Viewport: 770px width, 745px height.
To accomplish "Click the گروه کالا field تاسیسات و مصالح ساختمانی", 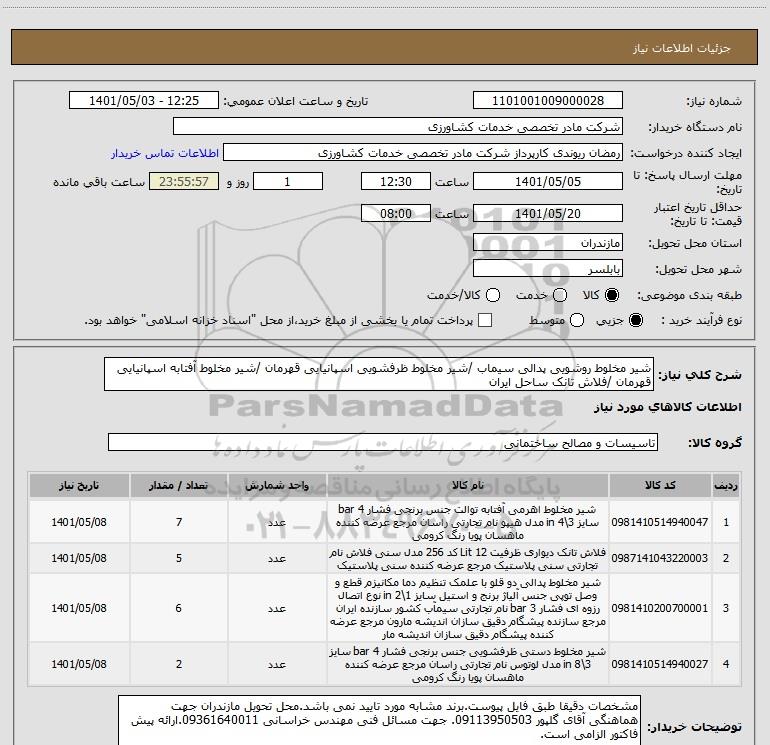I will 383,442.
